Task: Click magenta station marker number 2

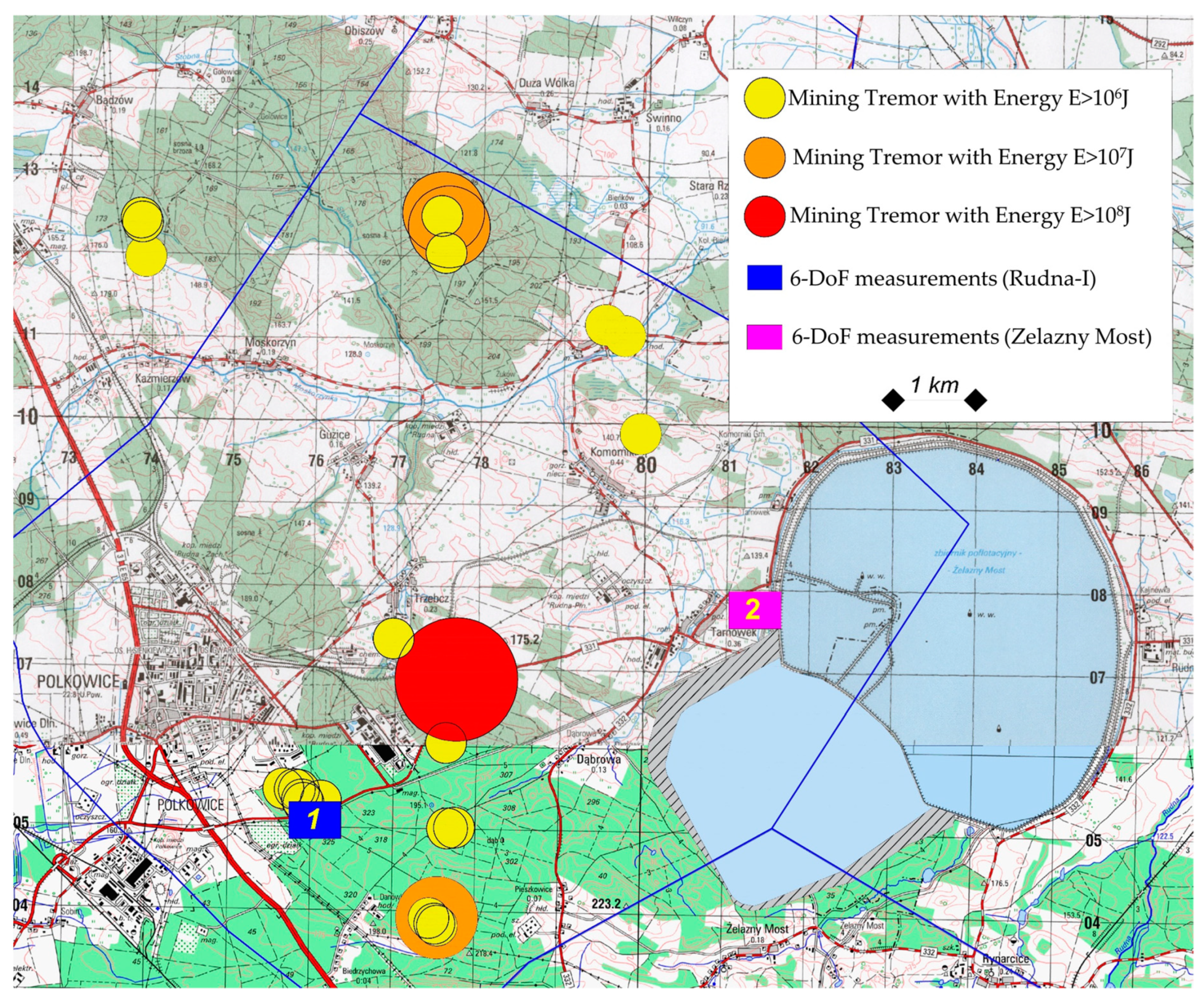Action: point(754,610)
